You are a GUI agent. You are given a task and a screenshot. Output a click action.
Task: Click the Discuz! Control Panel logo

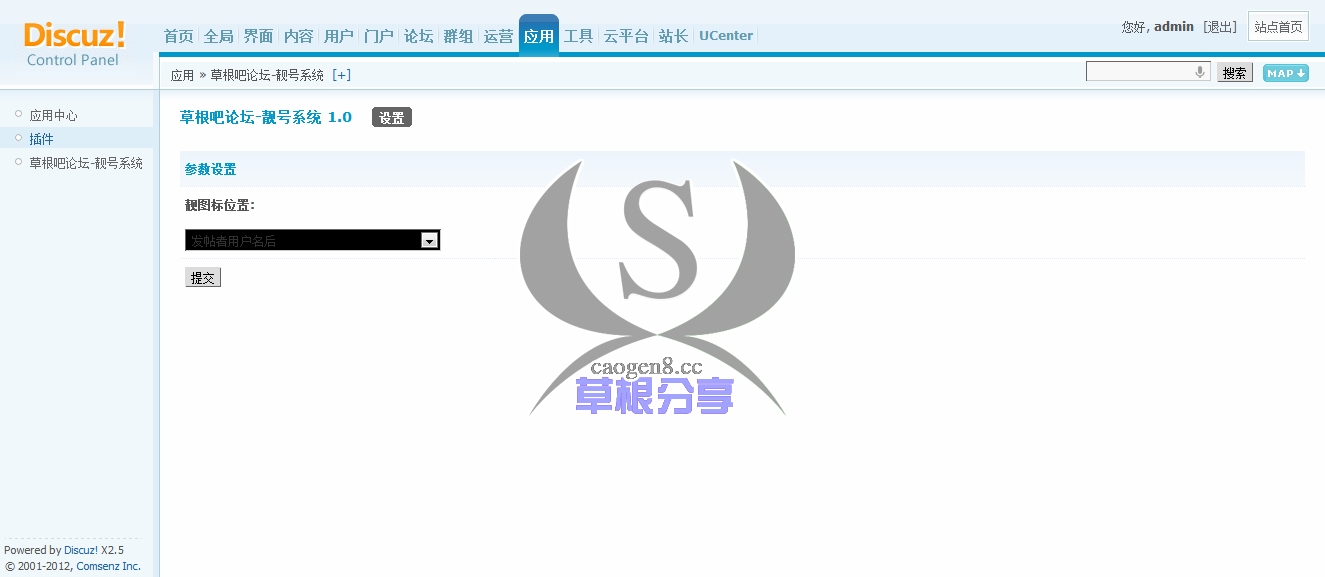[x=74, y=44]
